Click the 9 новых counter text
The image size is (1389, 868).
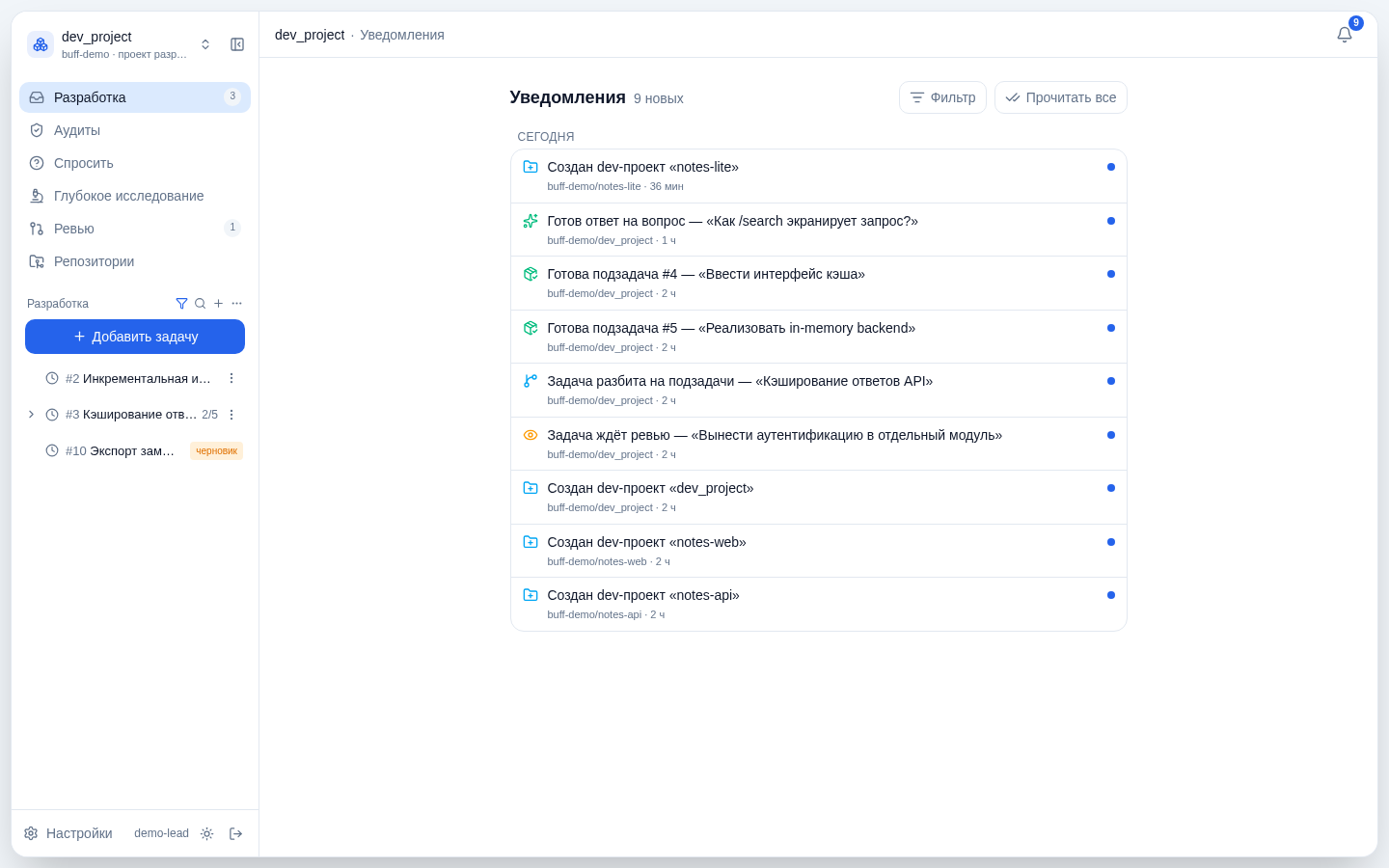(x=658, y=98)
